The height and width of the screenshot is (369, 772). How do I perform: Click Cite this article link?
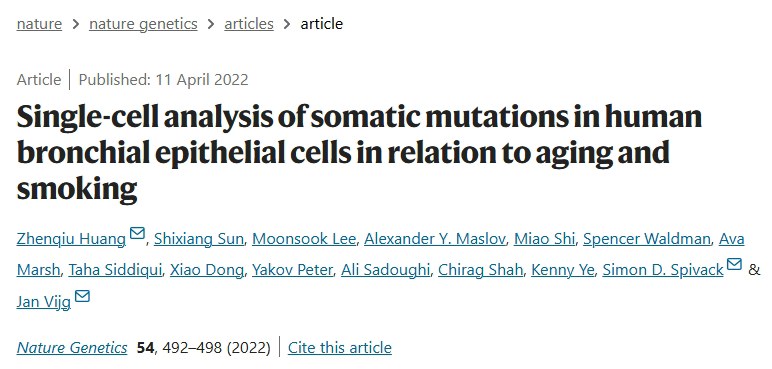click(340, 348)
